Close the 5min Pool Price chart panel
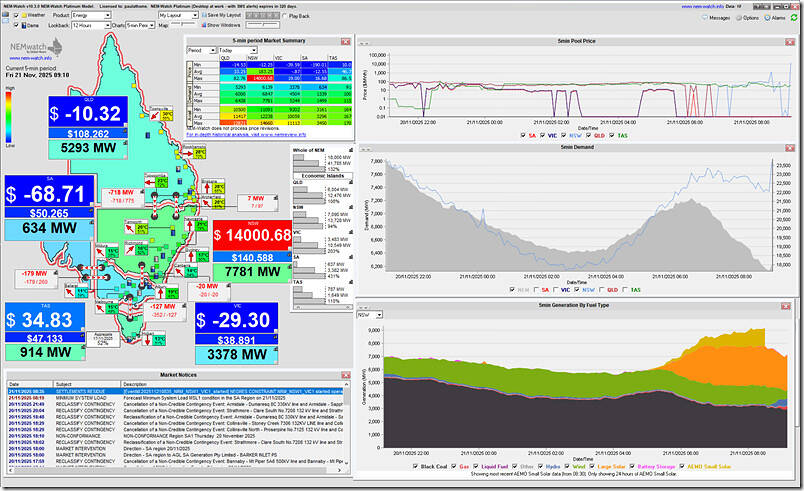 pyautogui.click(x=790, y=42)
